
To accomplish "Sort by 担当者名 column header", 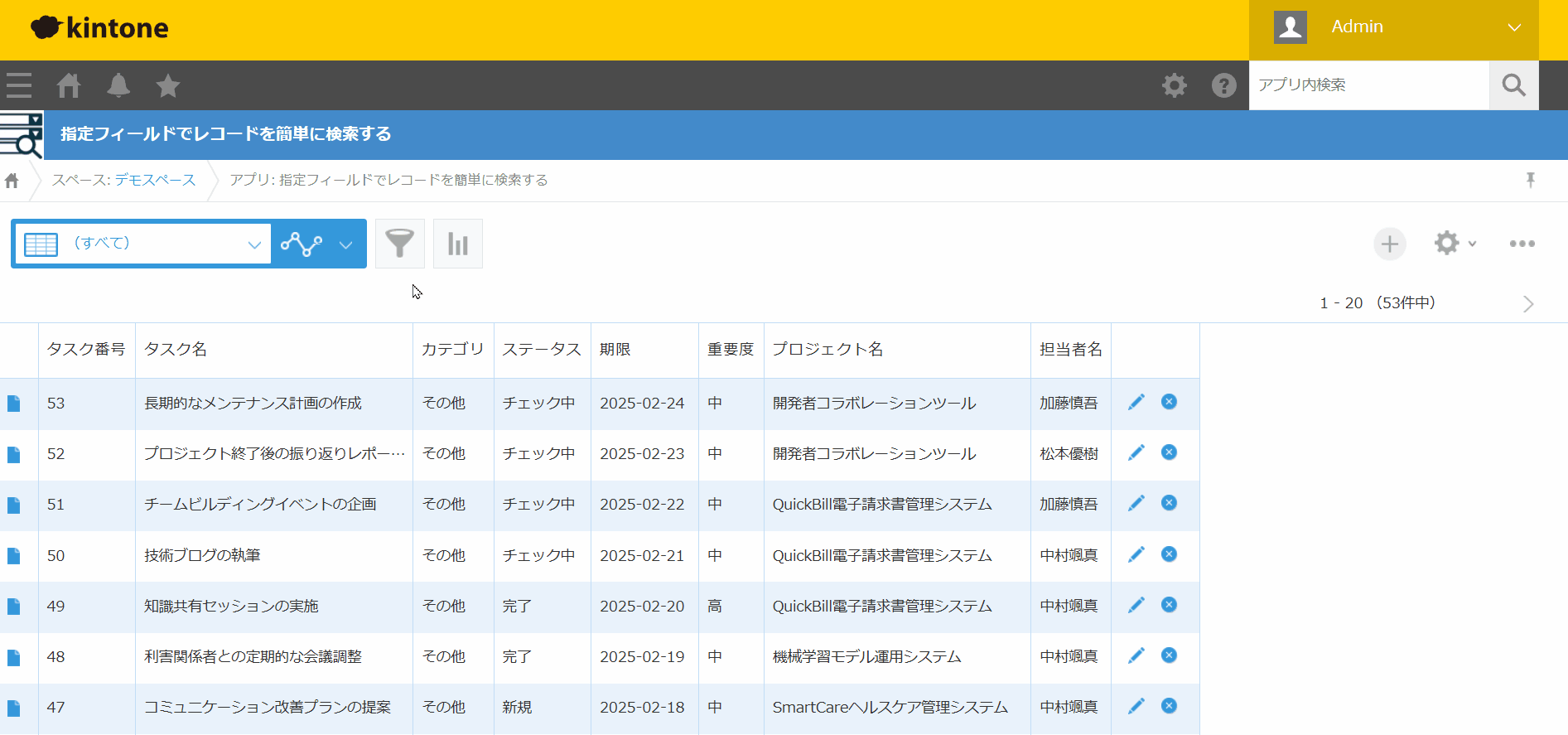I will point(1071,350).
